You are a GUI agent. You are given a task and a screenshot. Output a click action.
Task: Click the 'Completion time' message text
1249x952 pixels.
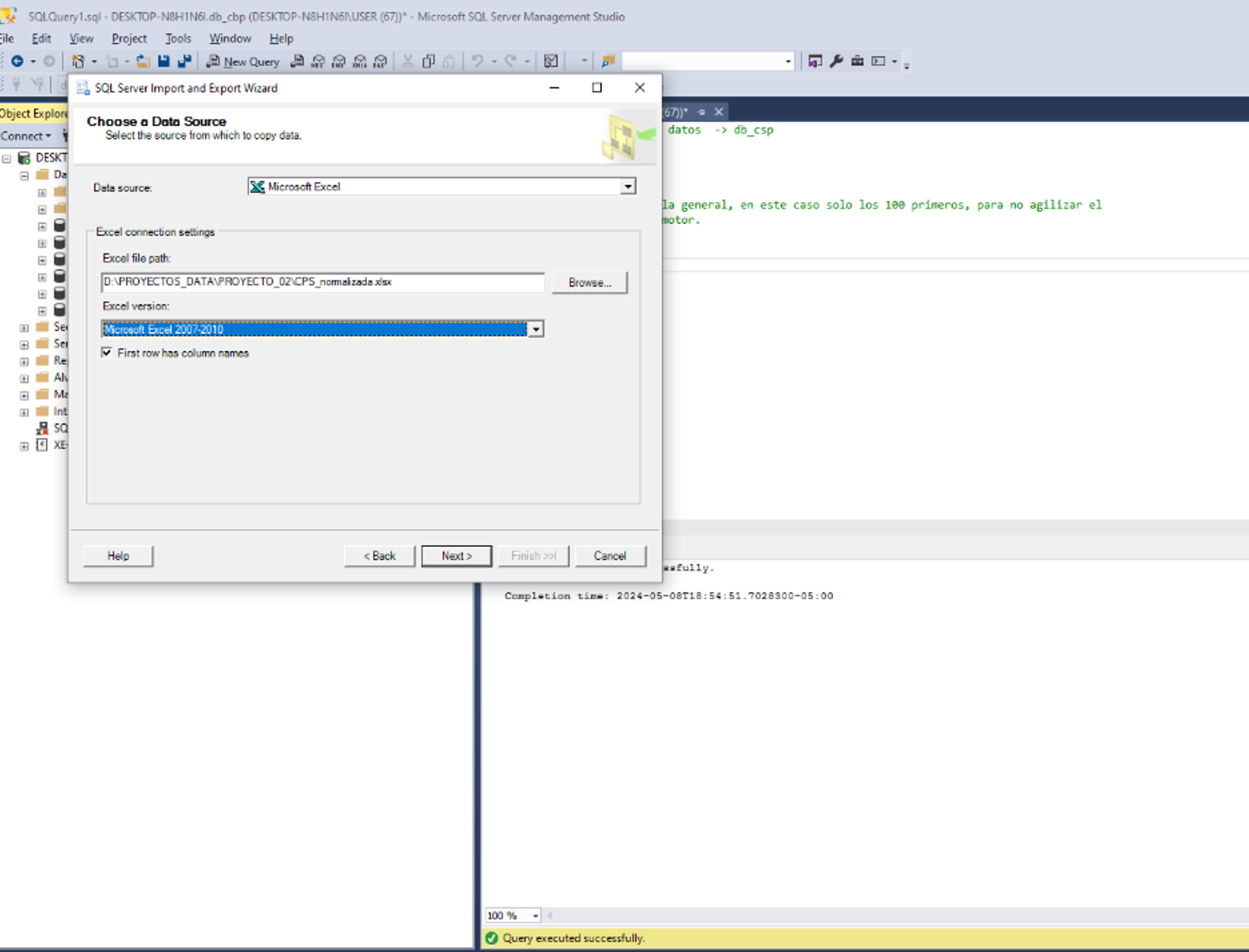(x=669, y=596)
